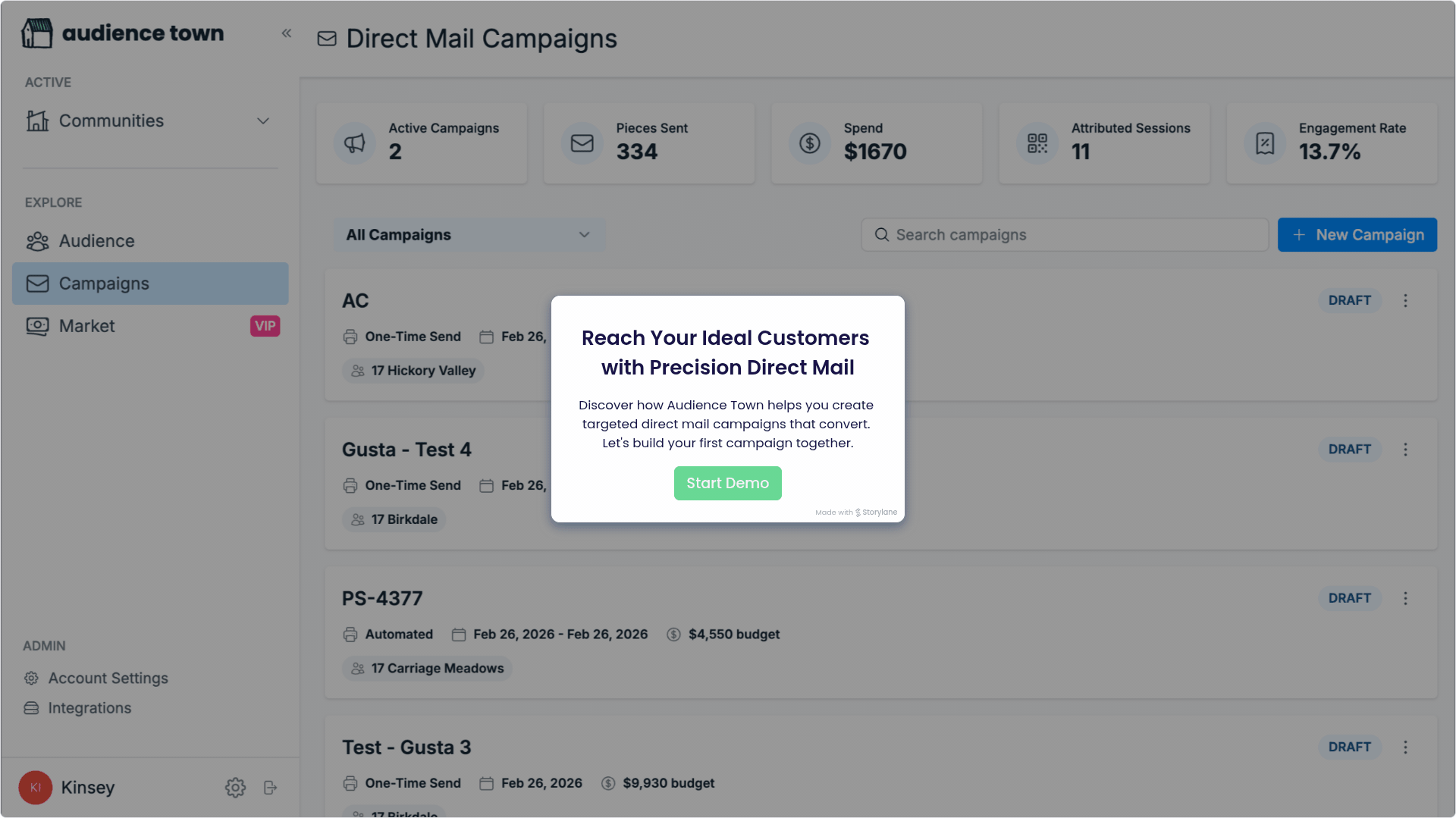The width and height of the screenshot is (1456, 818).
Task: Click the Kinsey user avatar
Action: click(36, 788)
